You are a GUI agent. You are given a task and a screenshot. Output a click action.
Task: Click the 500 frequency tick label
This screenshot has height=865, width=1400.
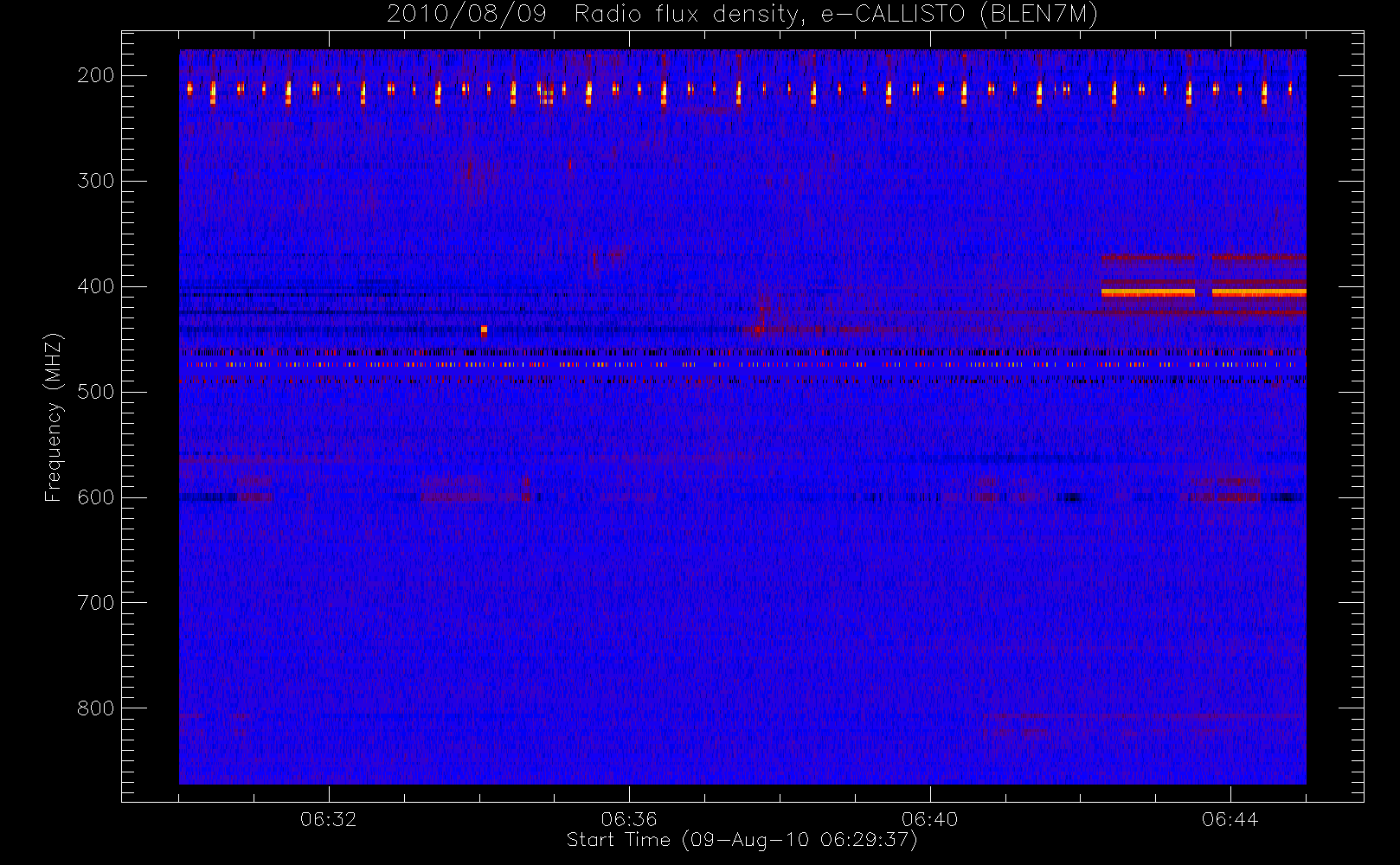pyautogui.click(x=96, y=392)
